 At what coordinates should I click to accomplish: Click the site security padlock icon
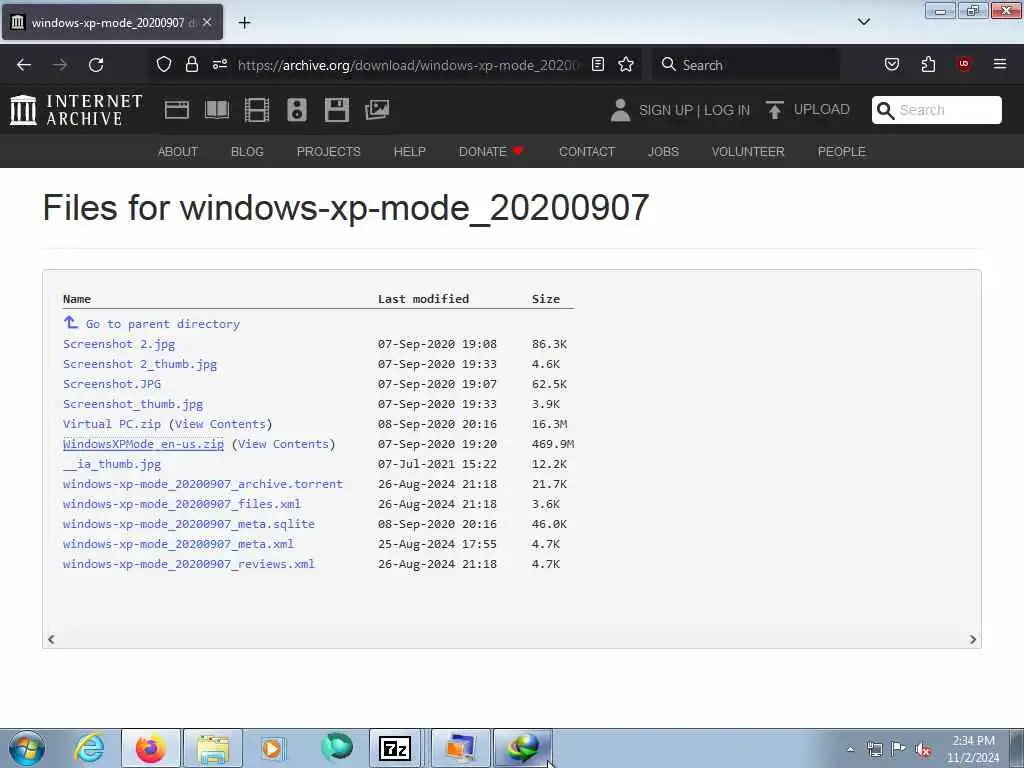click(191, 64)
